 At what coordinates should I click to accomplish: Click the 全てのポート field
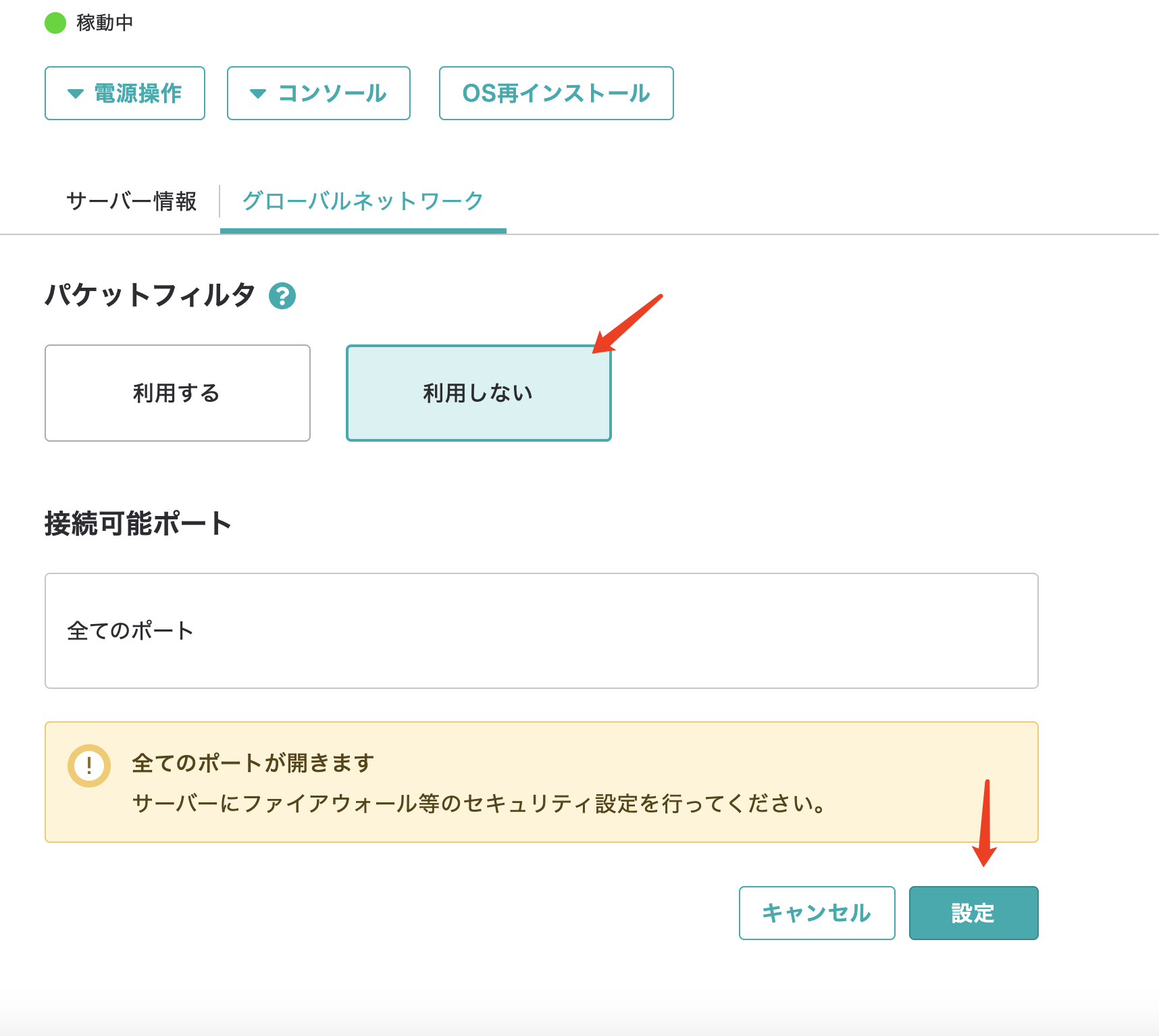tap(542, 631)
